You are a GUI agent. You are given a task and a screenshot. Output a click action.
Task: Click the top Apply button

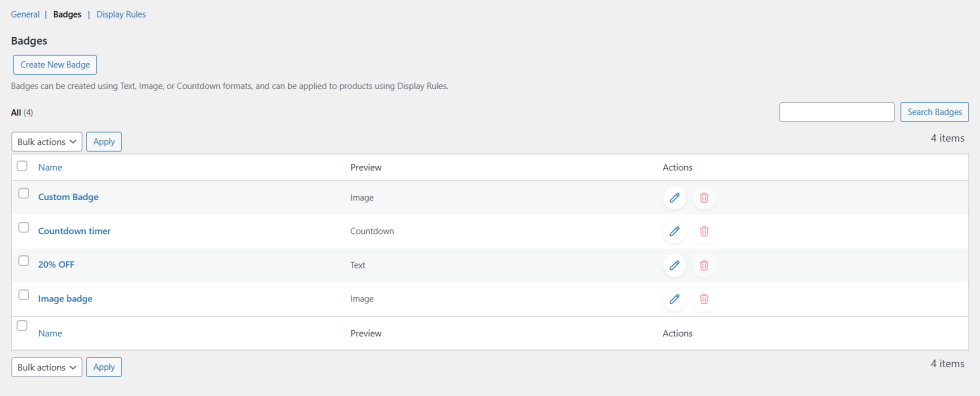(x=104, y=142)
